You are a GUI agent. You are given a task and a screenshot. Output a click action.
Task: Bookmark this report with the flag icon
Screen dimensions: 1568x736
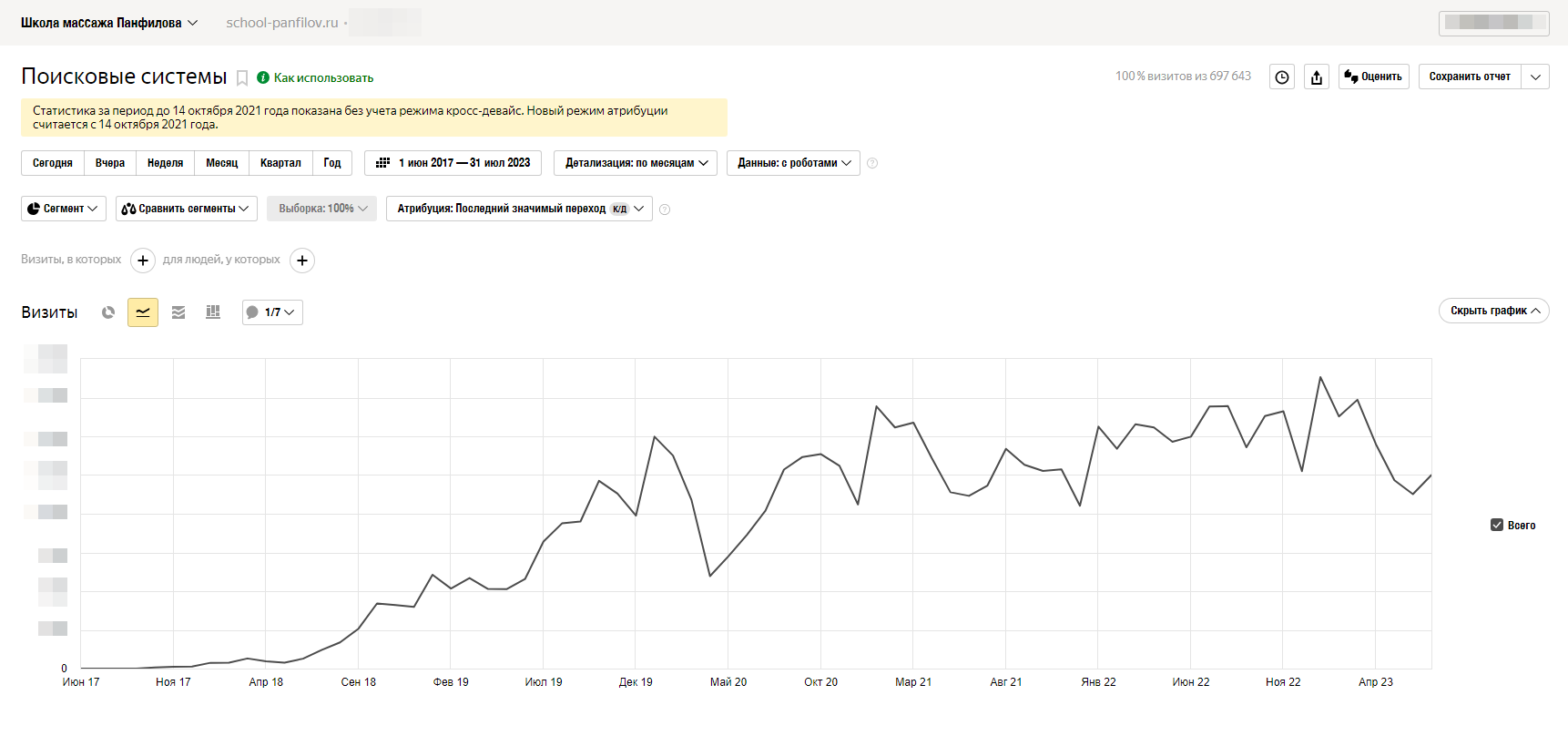coord(242,78)
